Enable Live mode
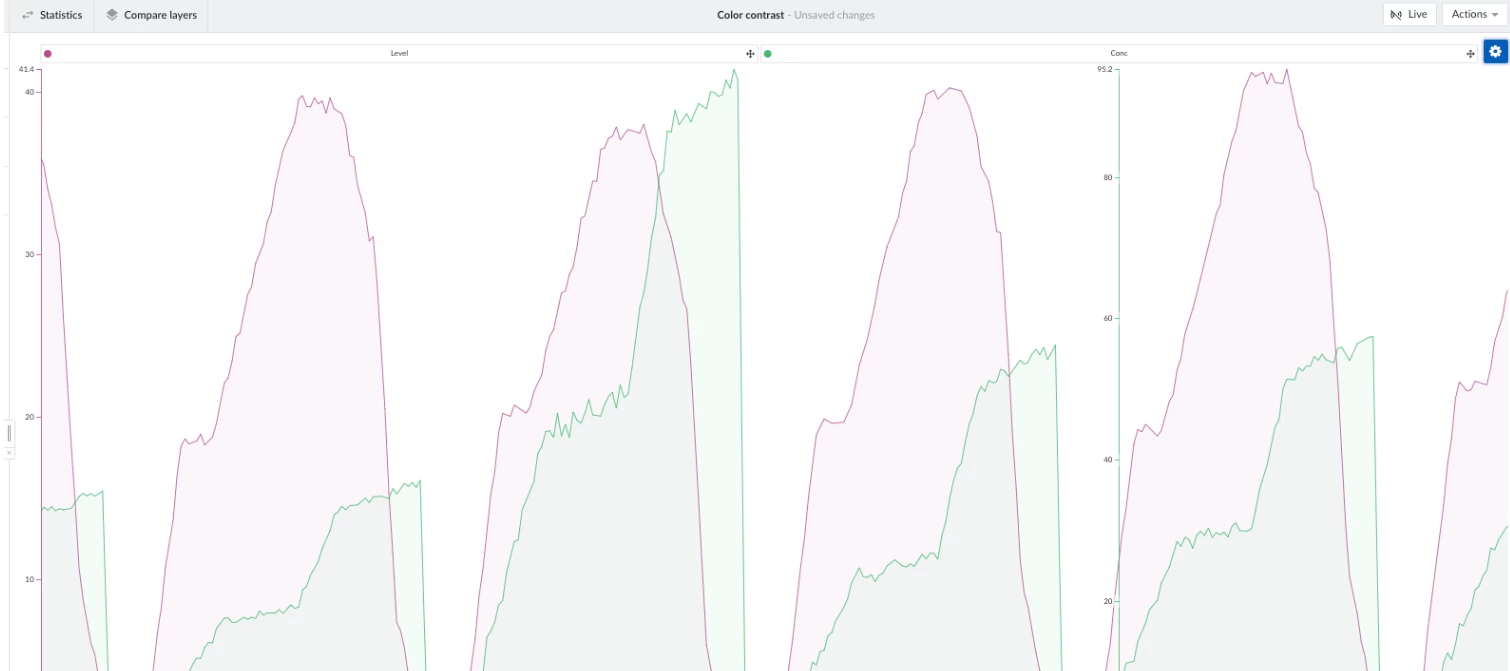Viewport: 1510px width, 671px height. [1409, 14]
